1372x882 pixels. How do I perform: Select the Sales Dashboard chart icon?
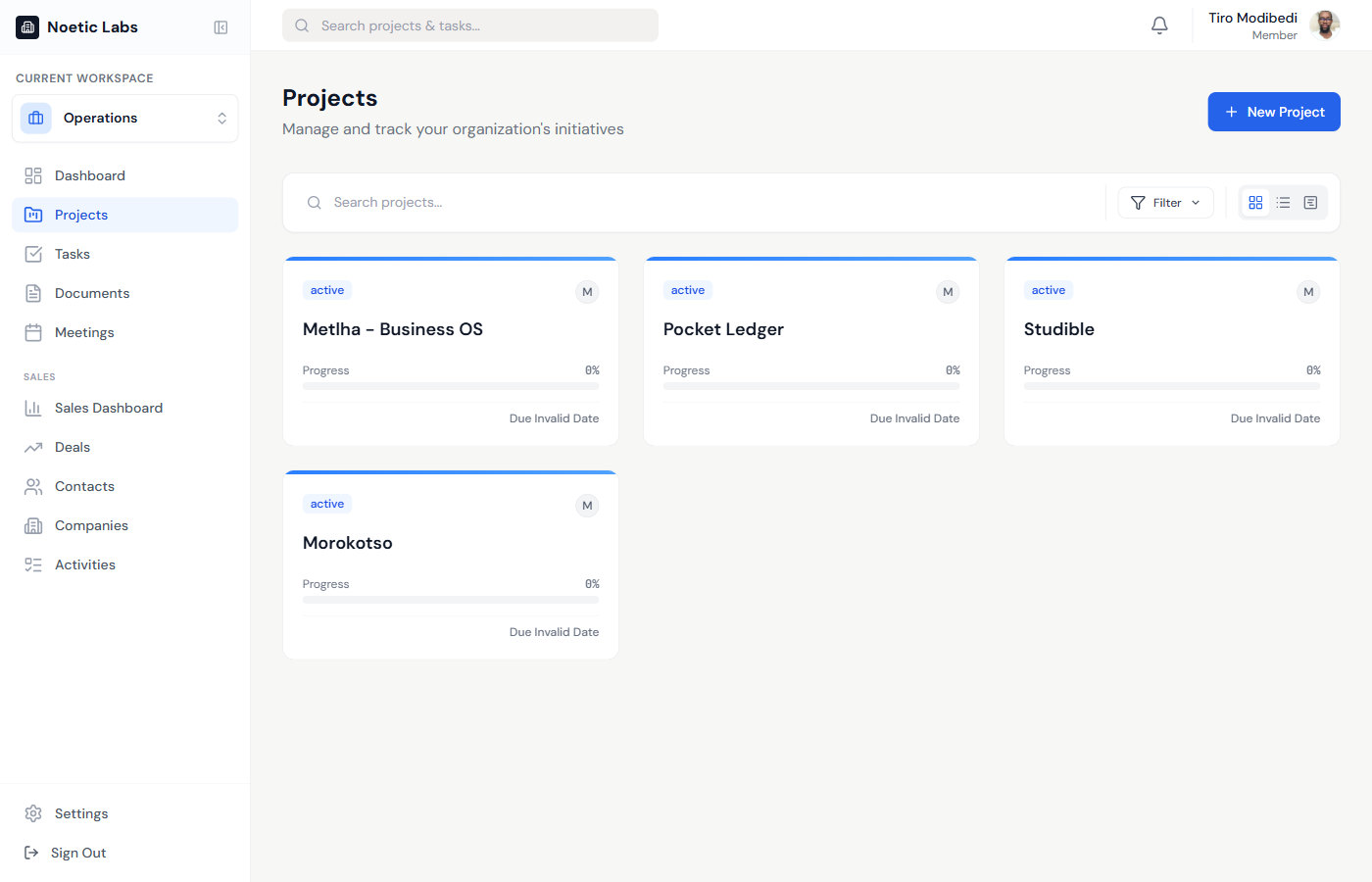tap(32, 407)
